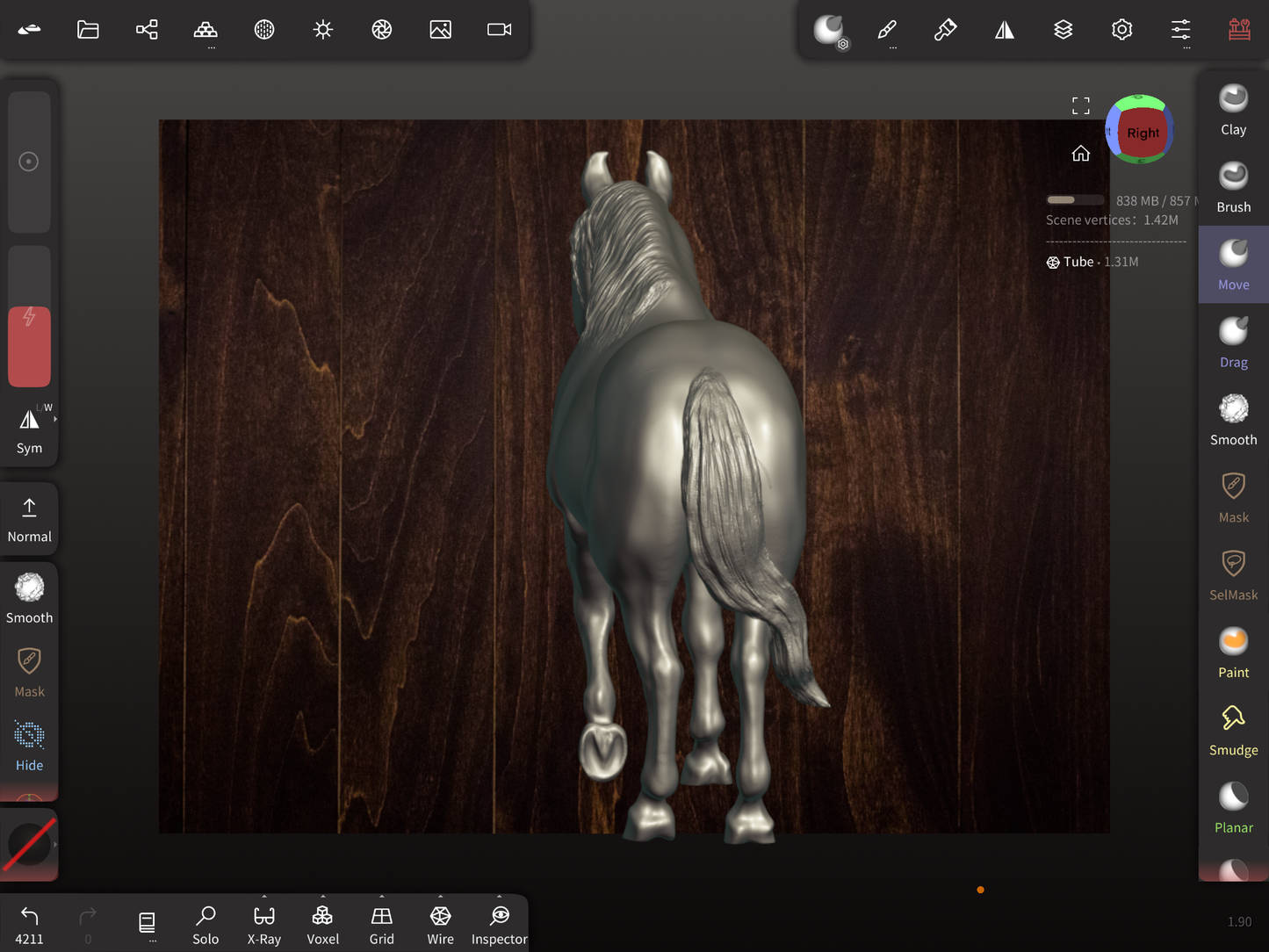Open the Inspector panel

pos(499,926)
